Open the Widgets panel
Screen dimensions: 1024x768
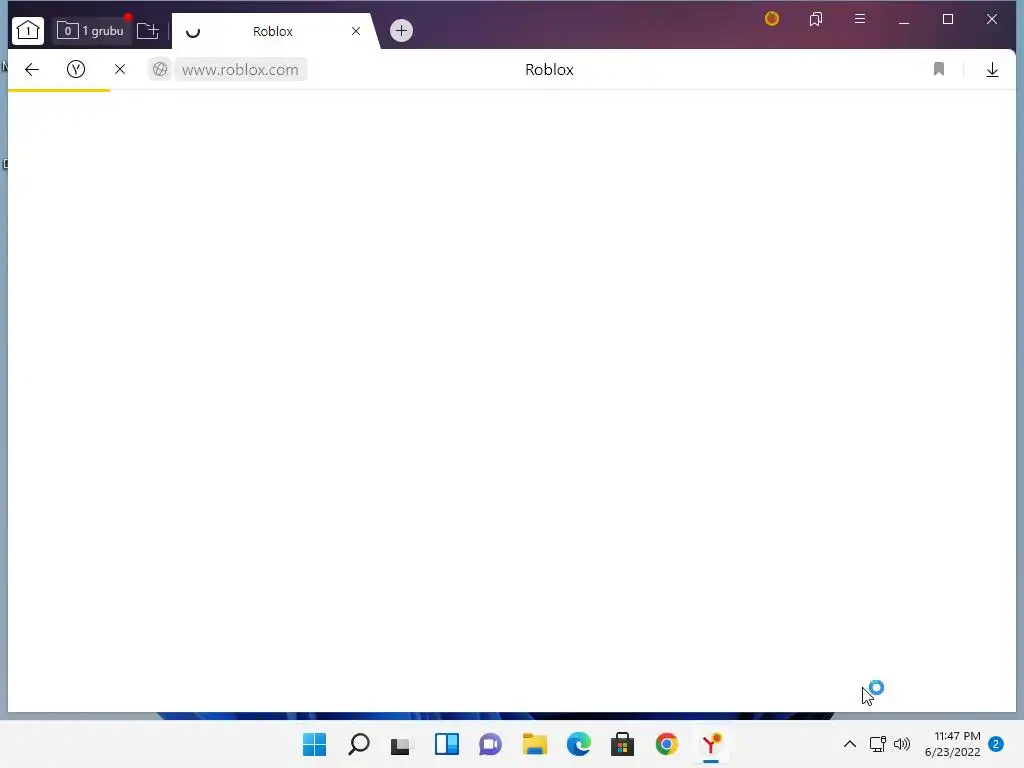[447, 744]
